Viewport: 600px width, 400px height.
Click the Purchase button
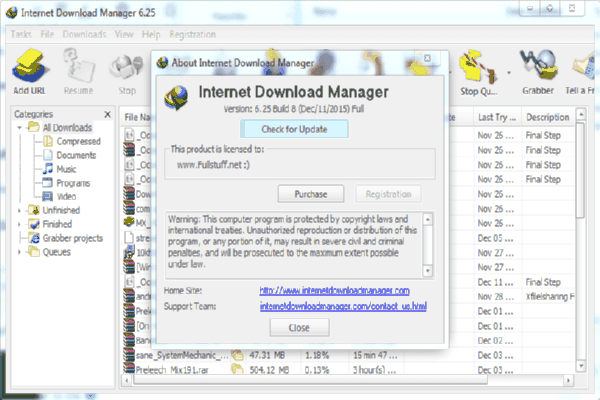click(x=311, y=194)
